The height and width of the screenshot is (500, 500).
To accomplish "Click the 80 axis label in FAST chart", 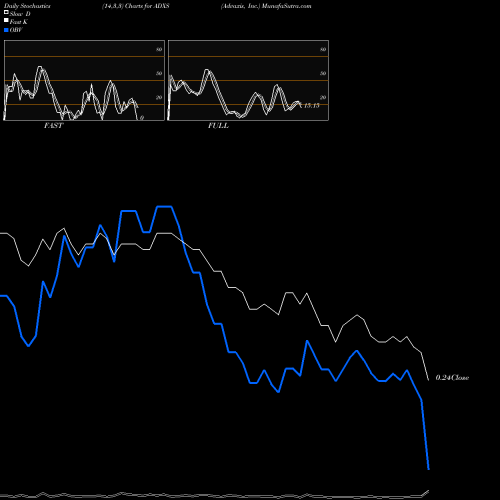I will point(159,49).
